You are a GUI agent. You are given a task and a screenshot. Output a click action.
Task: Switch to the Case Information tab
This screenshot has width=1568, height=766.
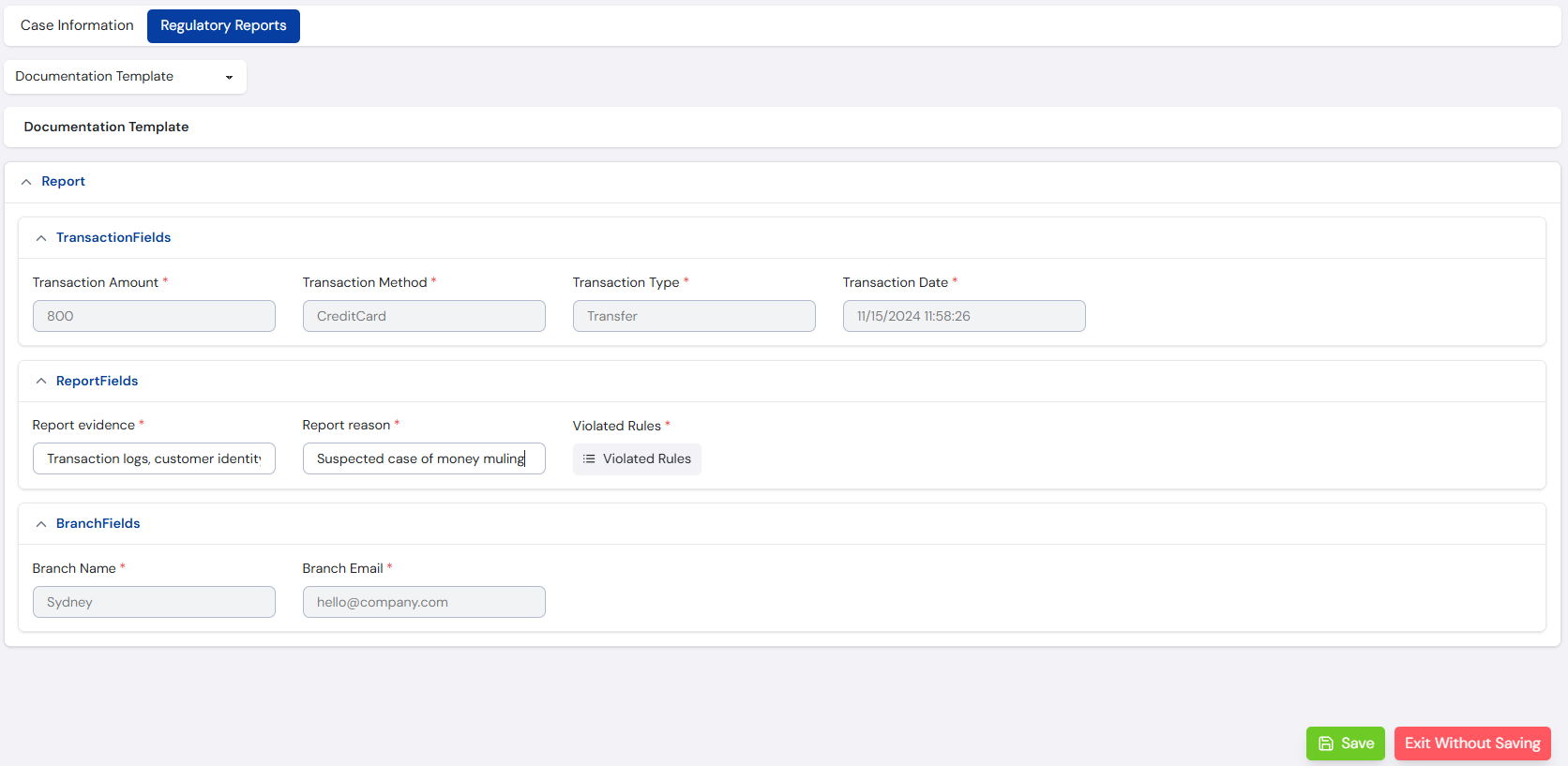77,25
